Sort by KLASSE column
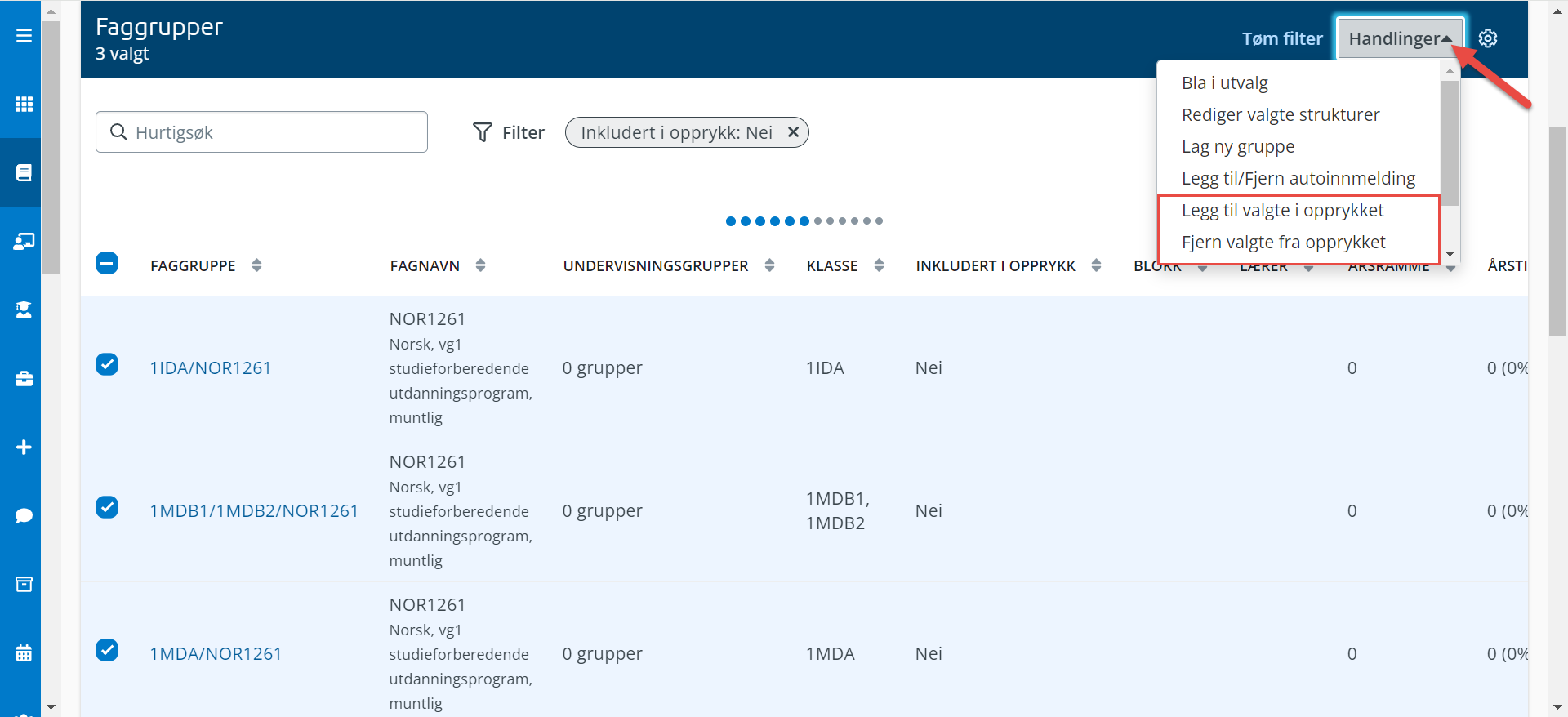Screen dimensions: 1568x717 (879, 265)
